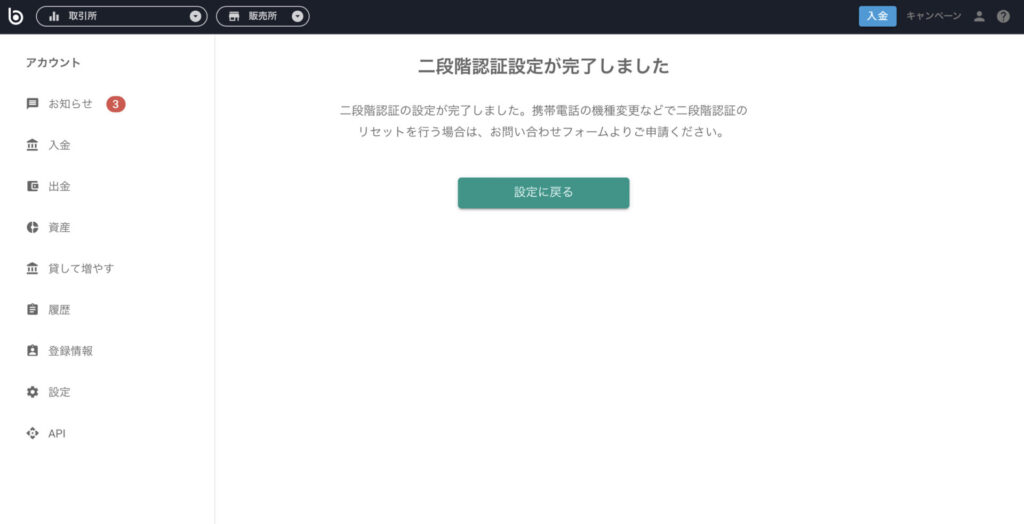Click the お知らせ message icon
1024x524 pixels.
pos(32,104)
